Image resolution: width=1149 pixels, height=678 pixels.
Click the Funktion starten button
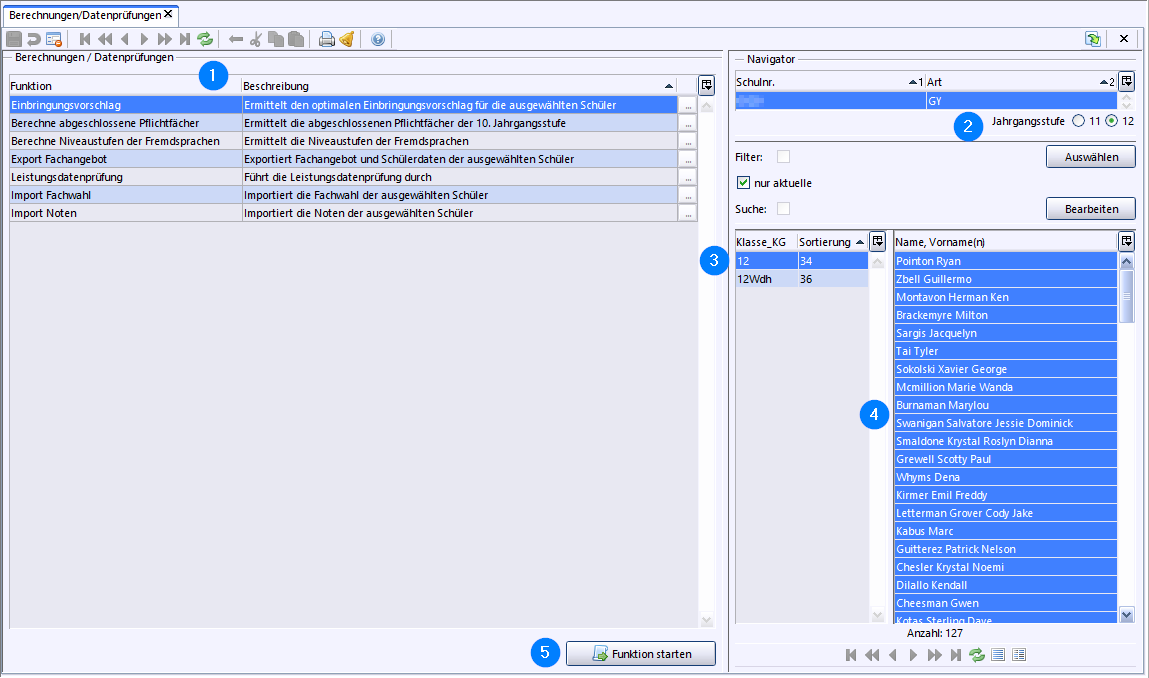(640, 654)
